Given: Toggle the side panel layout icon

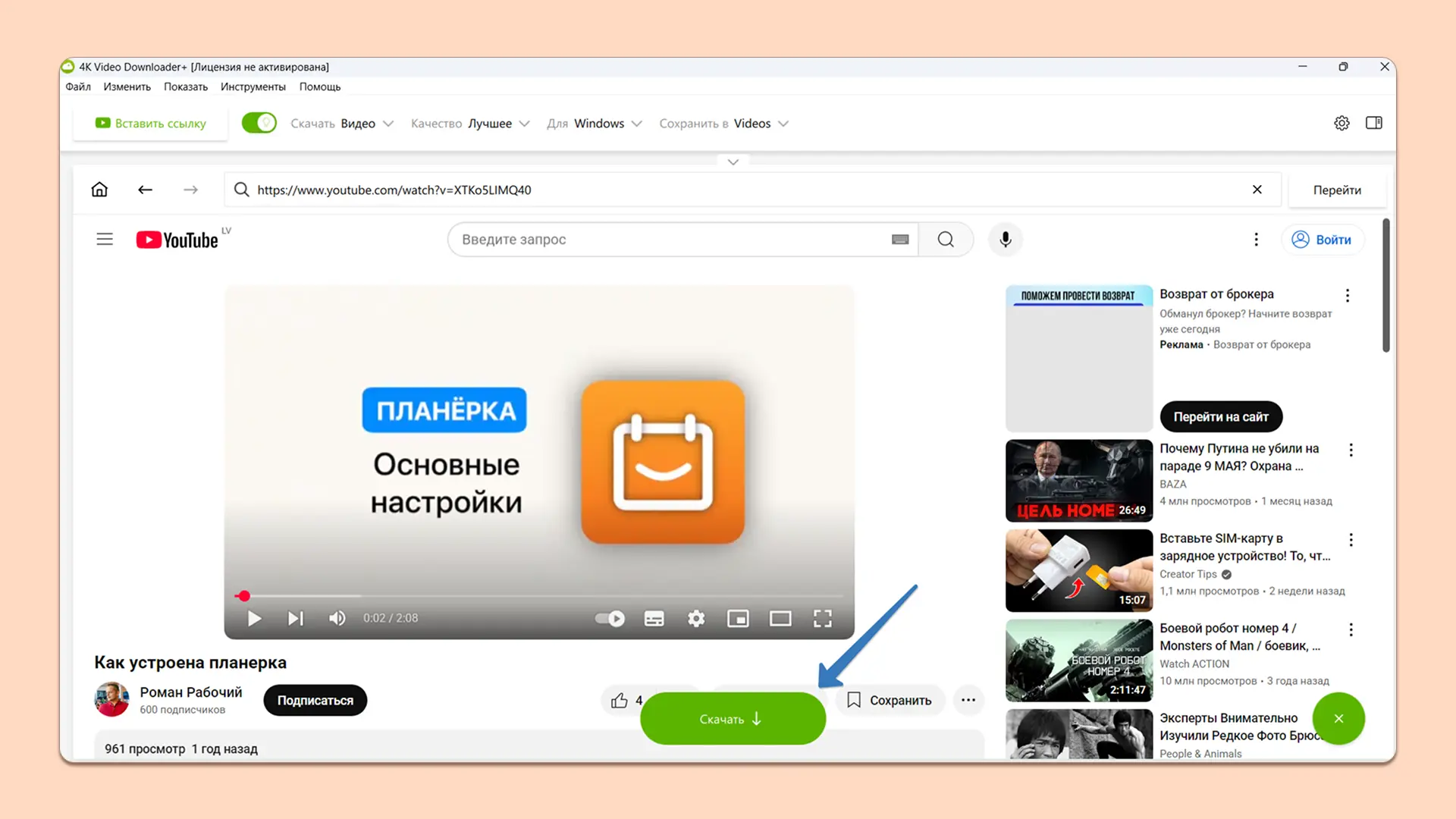Looking at the screenshot, I should (x=1373, y=123).
